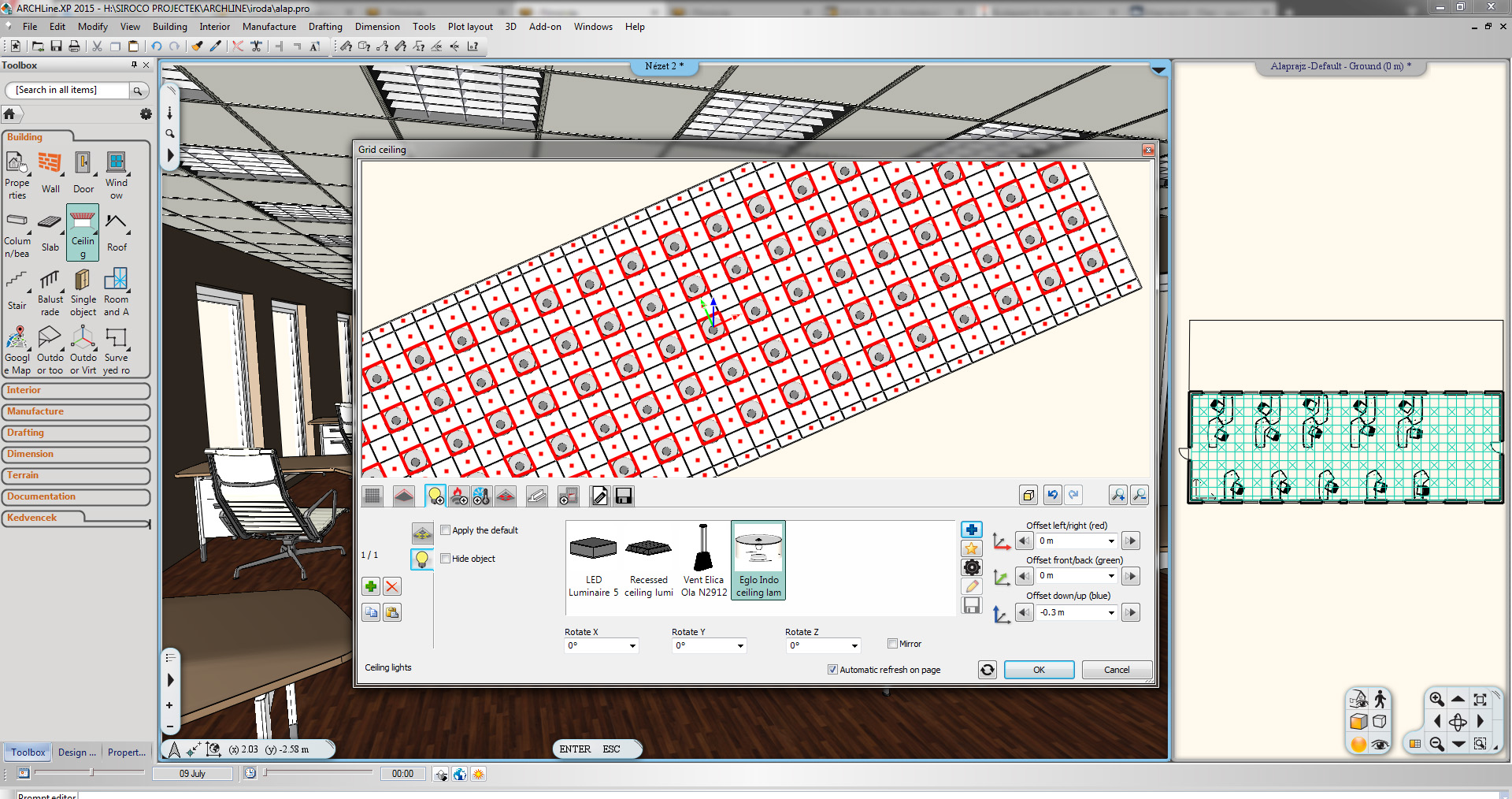Screen dimensions: 1512x799
Task: Select the Eglo Indo ceiling lamp thumbnail
Action: coord(758,560)
